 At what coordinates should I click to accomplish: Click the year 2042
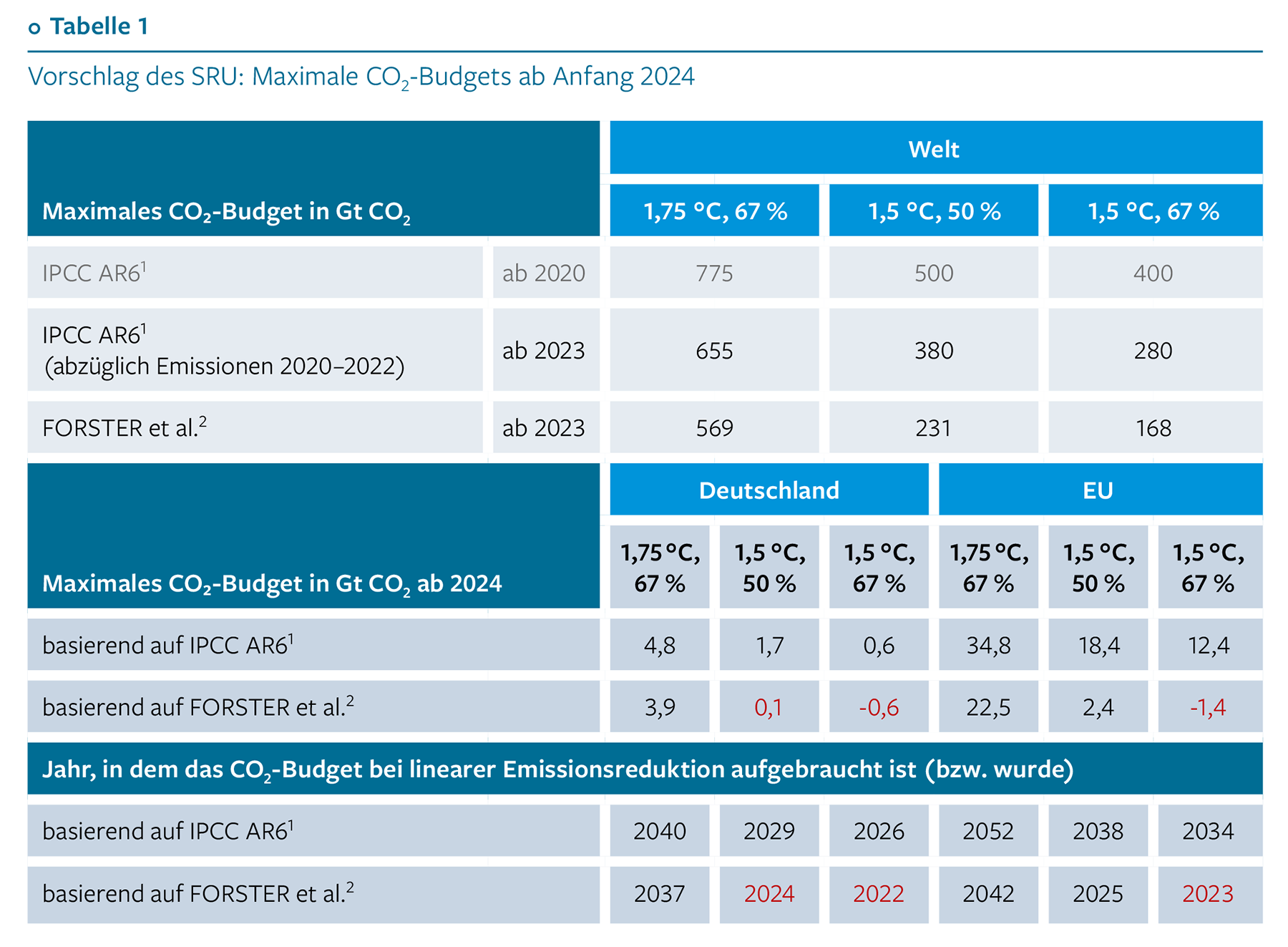coord(988,893)
